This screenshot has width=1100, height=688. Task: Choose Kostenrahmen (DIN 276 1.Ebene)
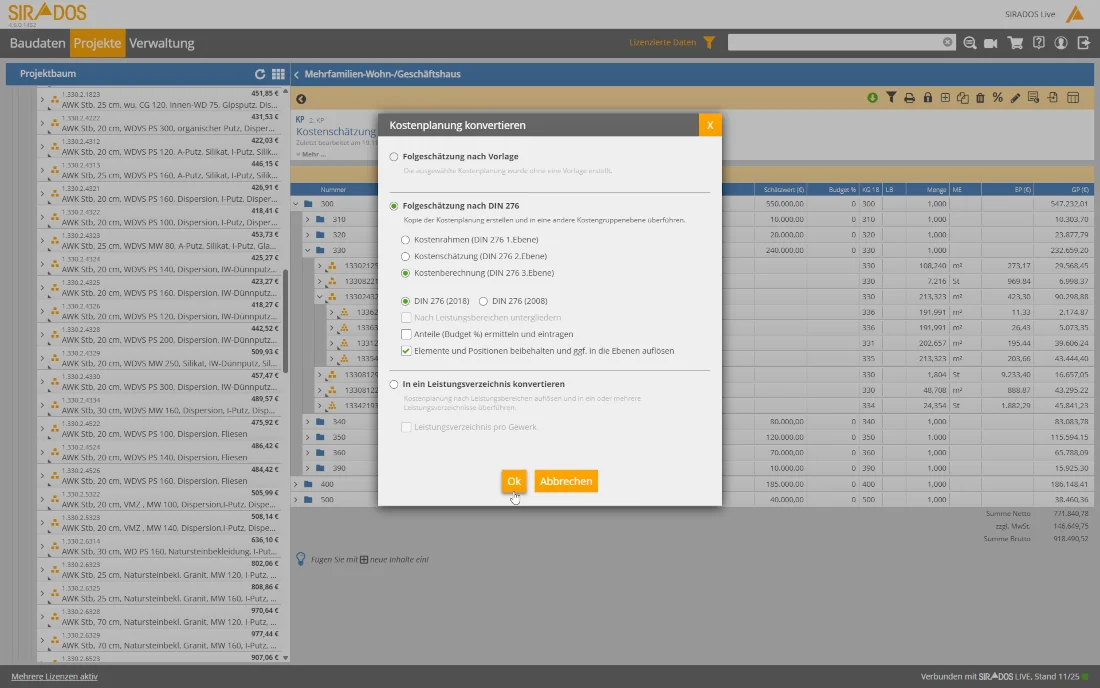tap(405, 240)
